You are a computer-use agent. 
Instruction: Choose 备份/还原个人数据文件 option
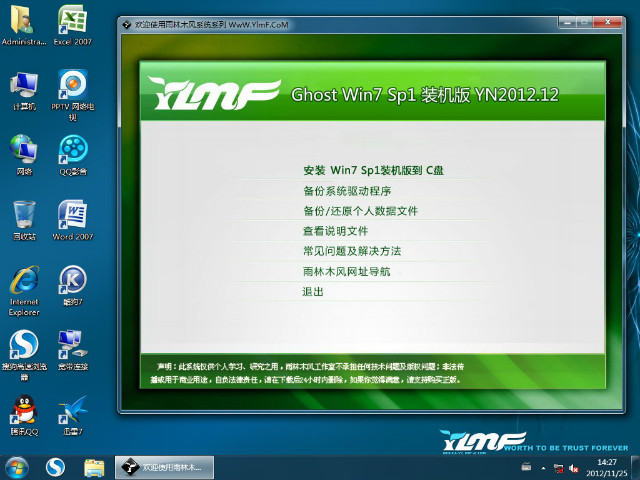click(360, 211)
